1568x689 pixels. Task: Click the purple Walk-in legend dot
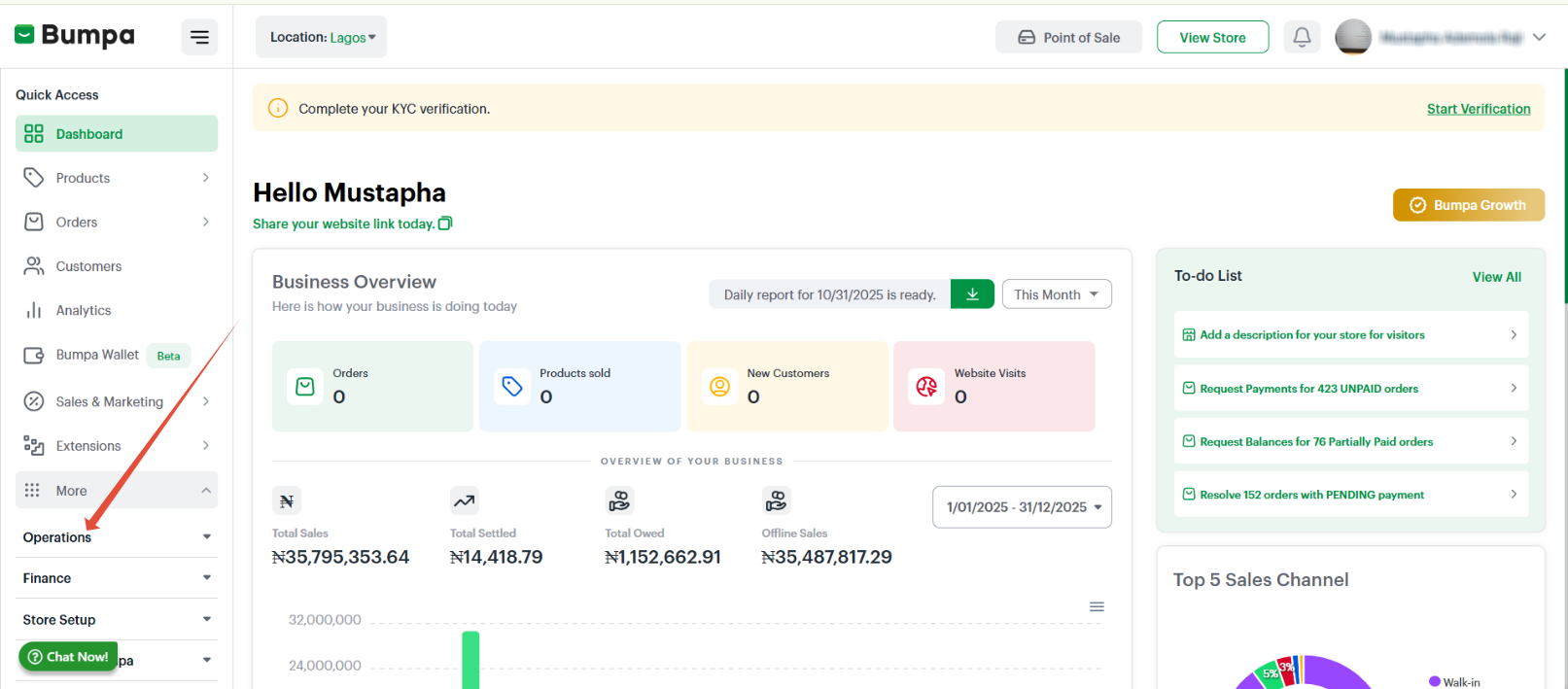pyautogui.click(x=1435, y=681)
